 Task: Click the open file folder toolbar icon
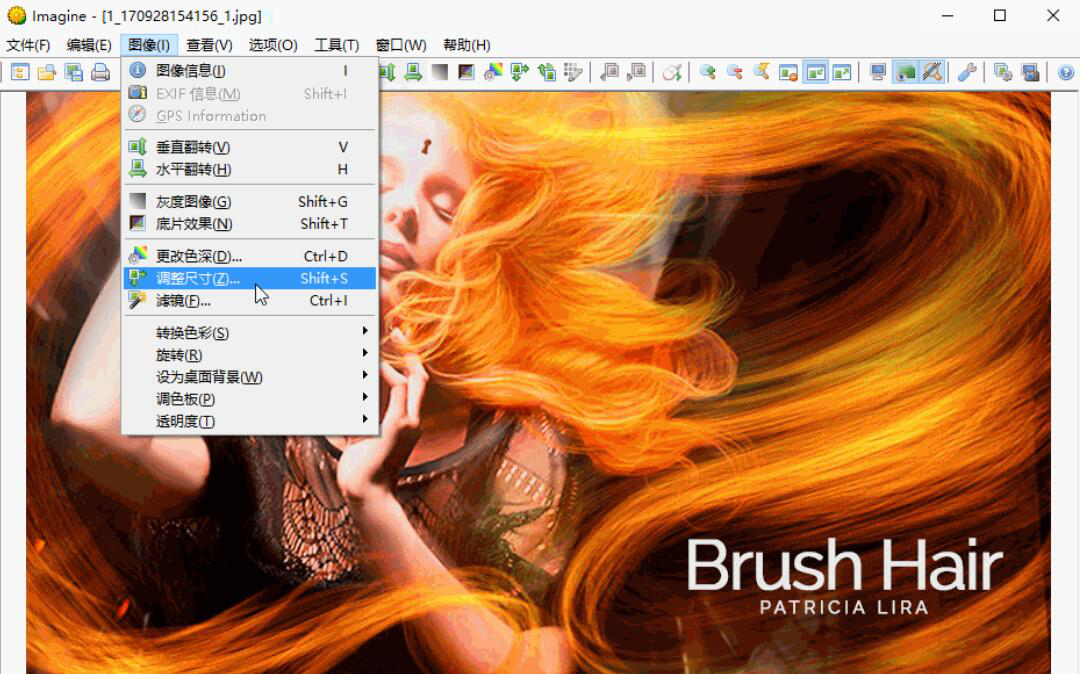pos(47,72)
